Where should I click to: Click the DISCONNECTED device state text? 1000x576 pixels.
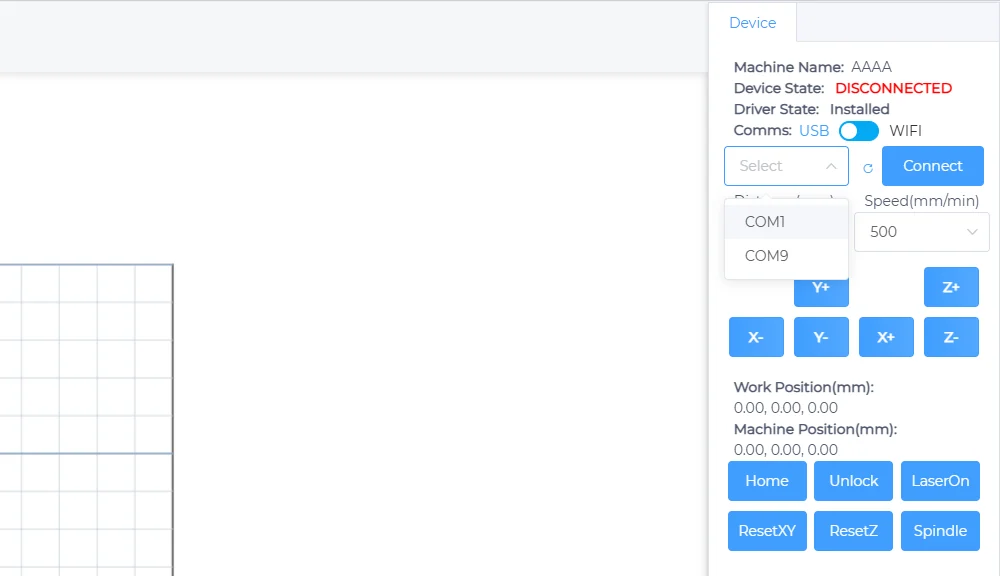[893, 88]
